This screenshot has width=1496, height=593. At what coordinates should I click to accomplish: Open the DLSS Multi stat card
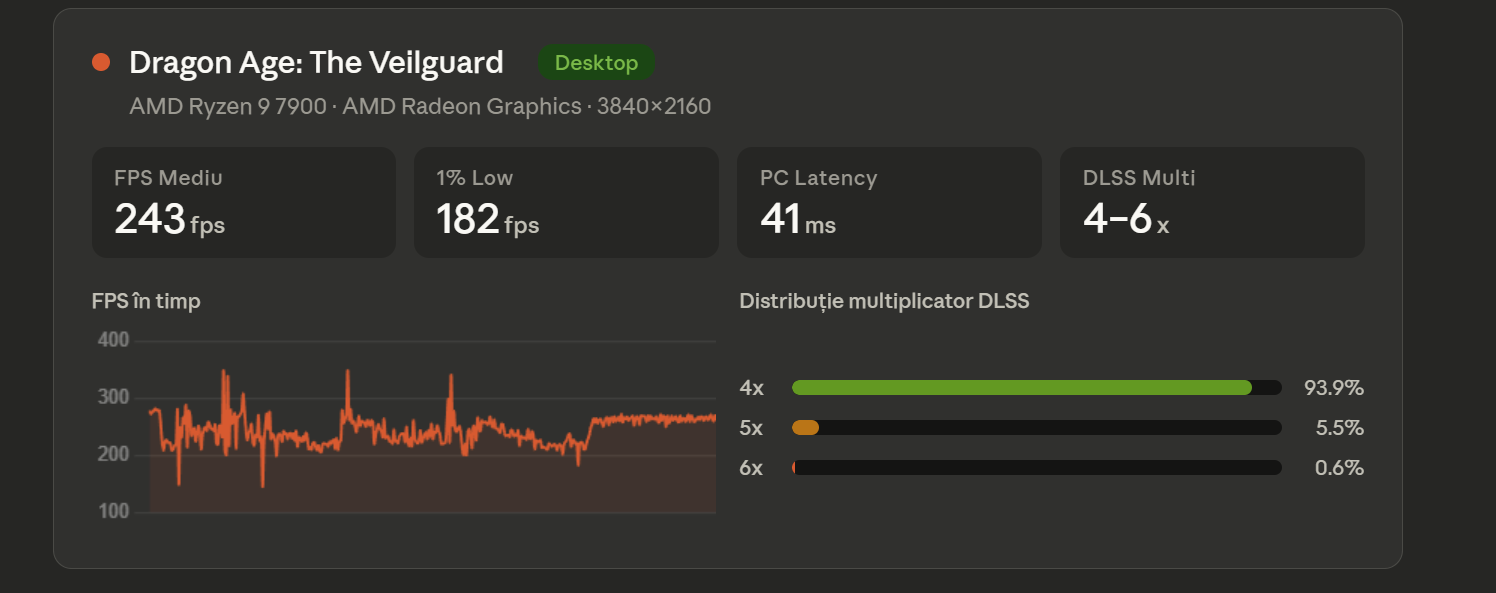(1212, 202)
